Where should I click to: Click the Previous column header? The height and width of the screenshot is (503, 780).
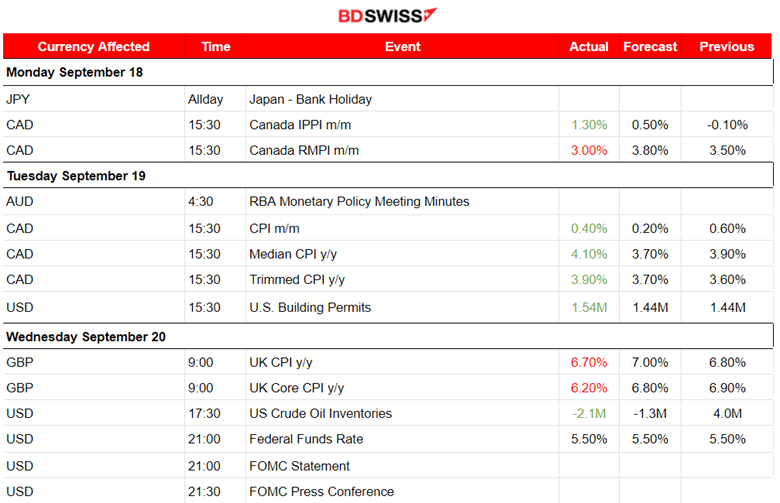tap(726, 47)
